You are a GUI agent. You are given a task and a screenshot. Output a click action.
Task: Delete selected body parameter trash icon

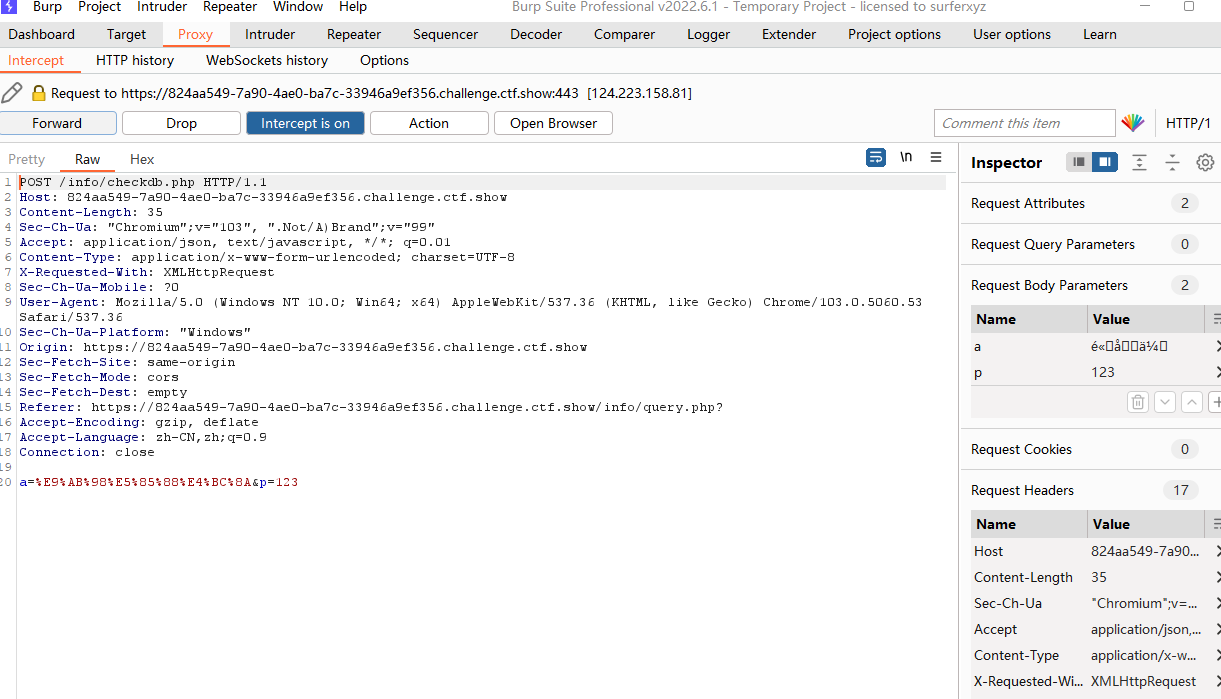click(1138, 402)
